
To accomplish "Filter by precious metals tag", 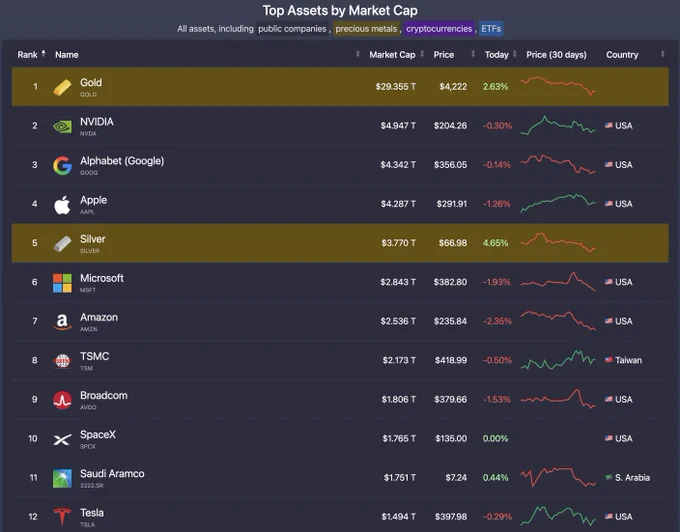I will click(366, 29).
